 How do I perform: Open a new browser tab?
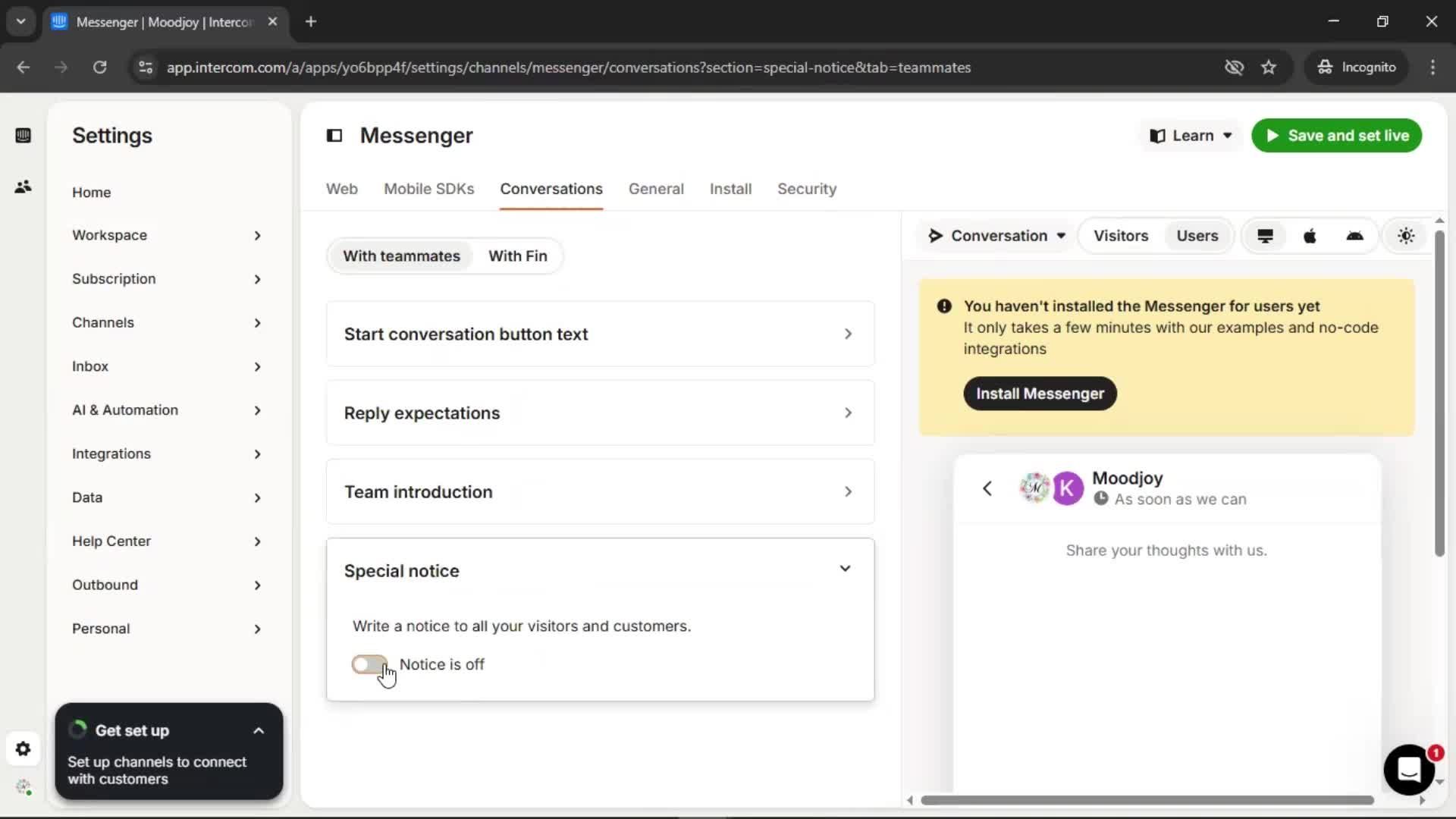[x=310, y=22]
